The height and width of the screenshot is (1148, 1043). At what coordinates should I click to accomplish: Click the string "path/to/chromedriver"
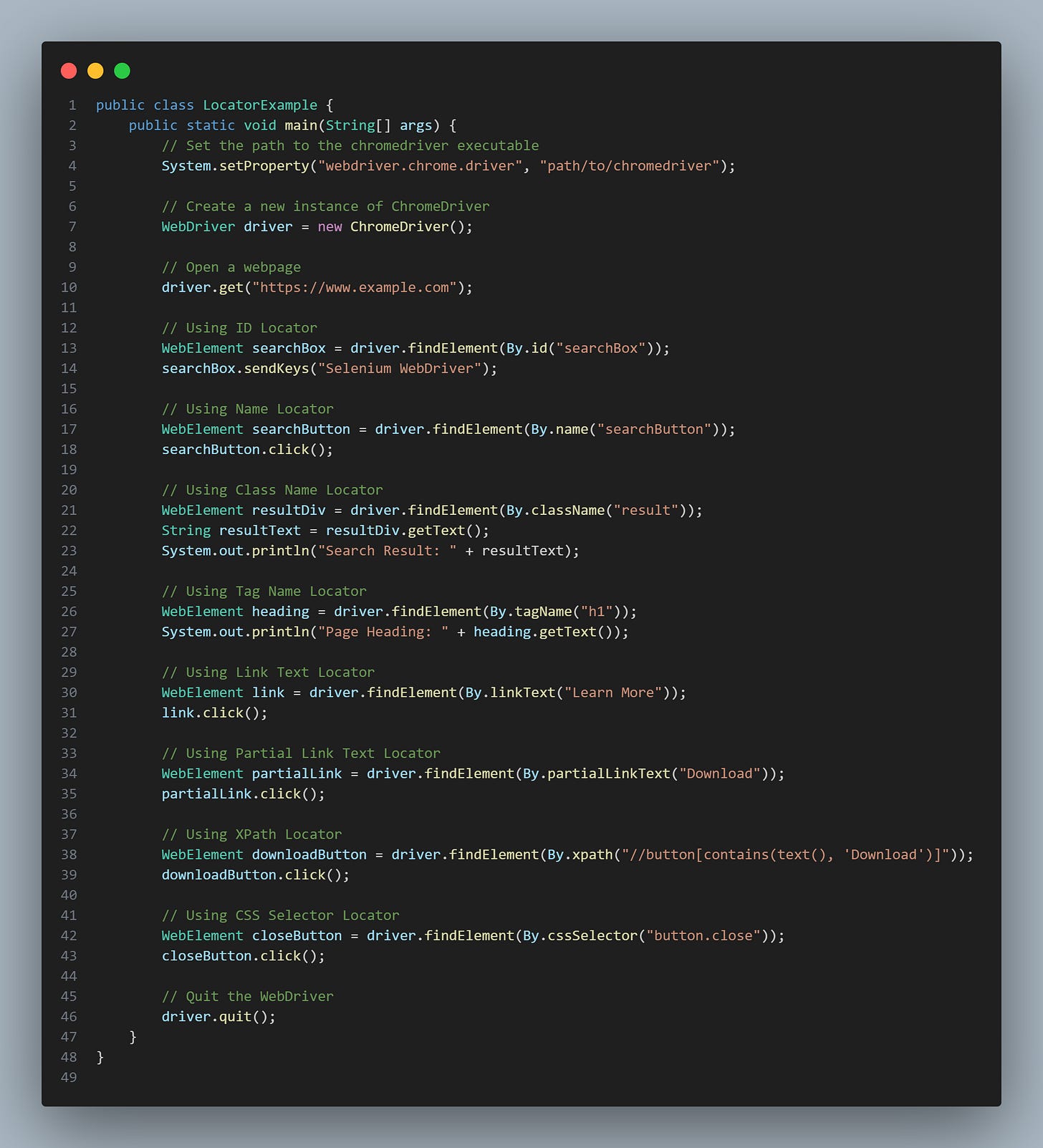pyautogui.click(x=630, y=166)
